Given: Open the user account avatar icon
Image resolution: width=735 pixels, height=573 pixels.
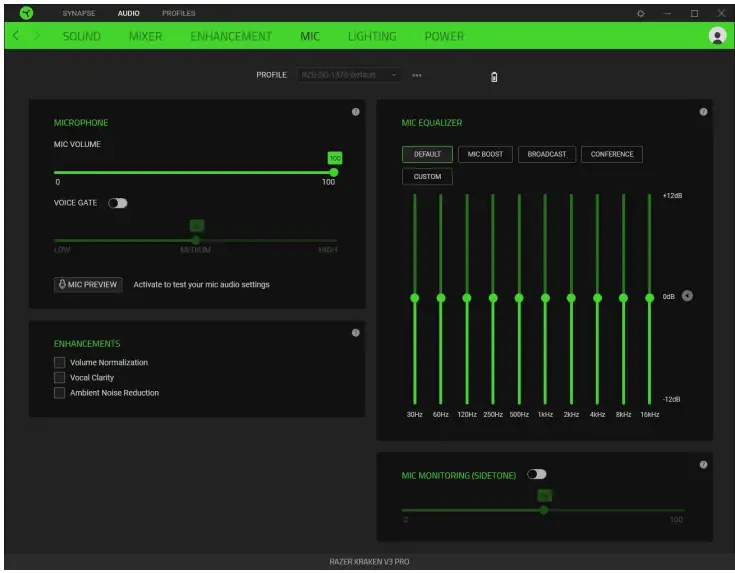Looking at the screenshot, I should coord(716,36).
